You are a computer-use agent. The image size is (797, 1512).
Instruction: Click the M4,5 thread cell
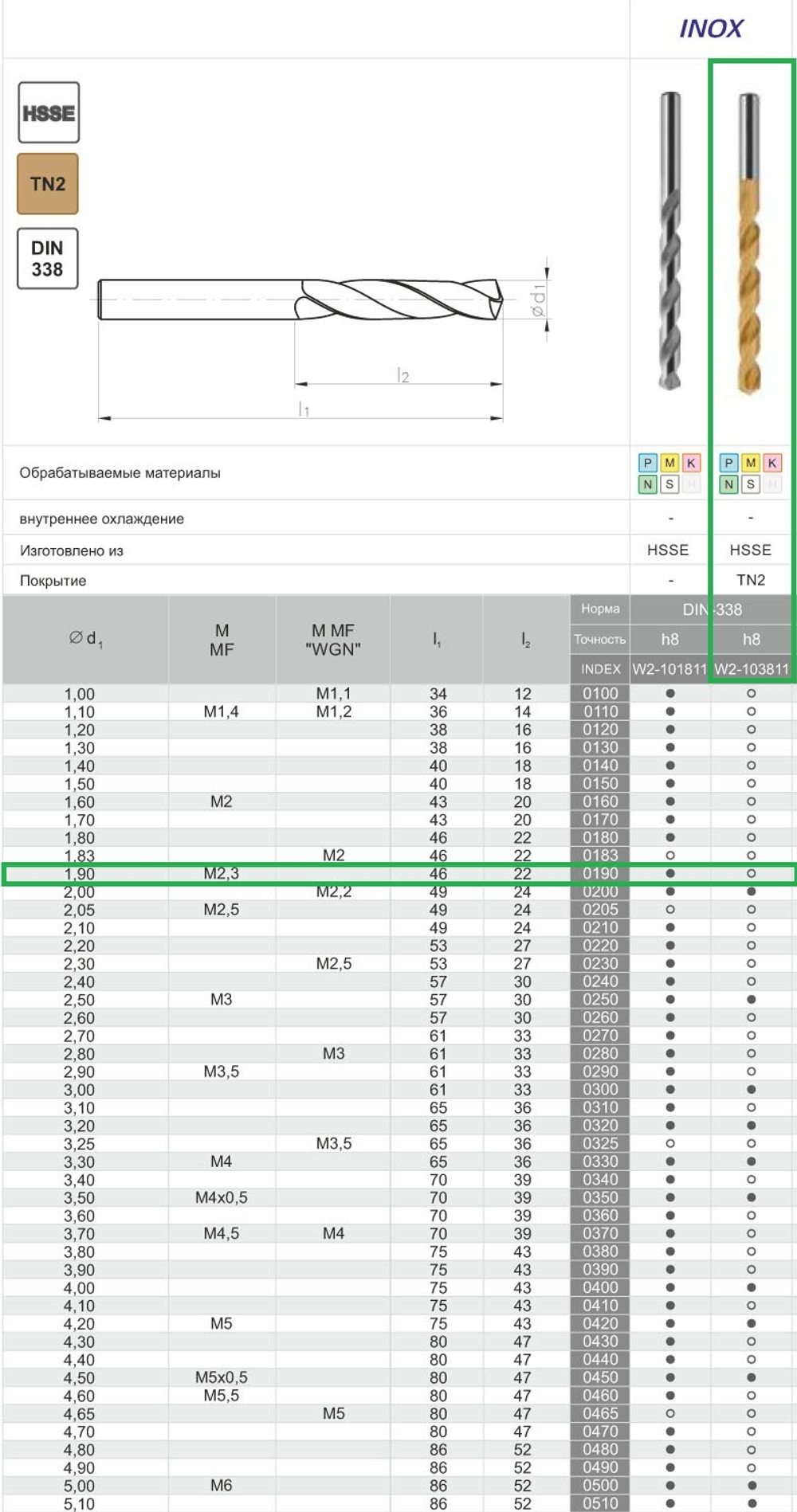click(x=221, y=1234)
